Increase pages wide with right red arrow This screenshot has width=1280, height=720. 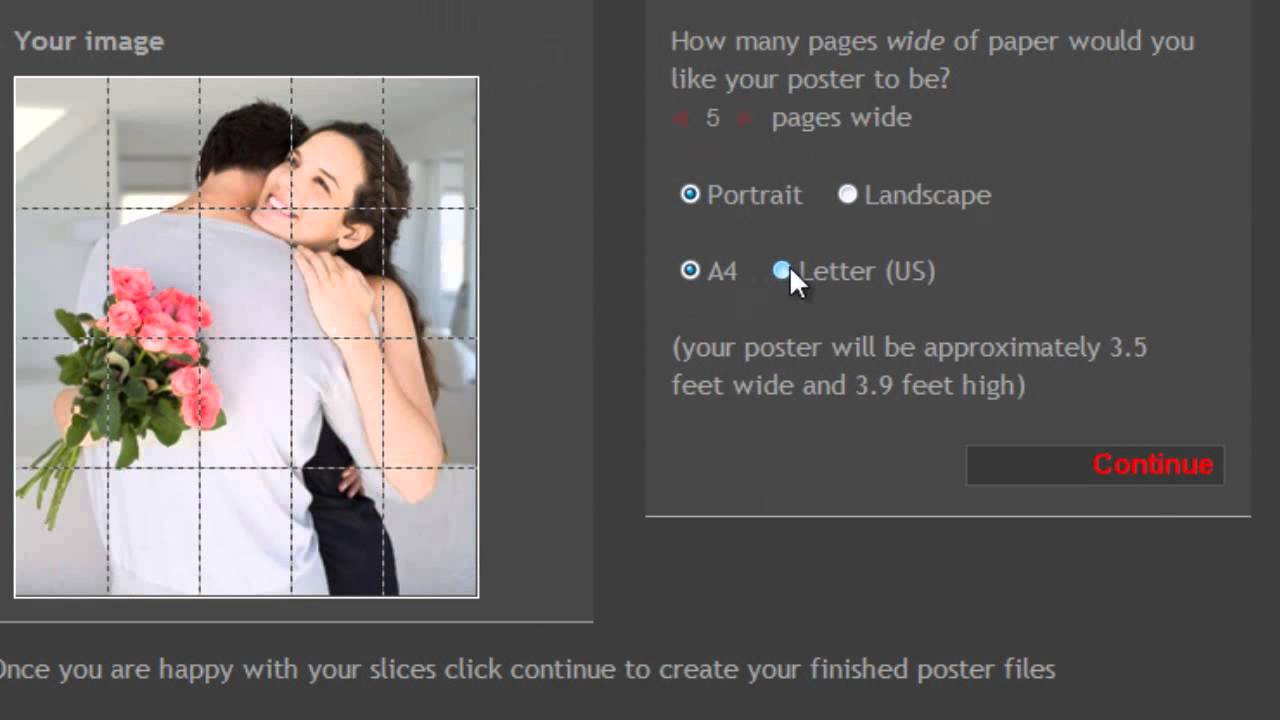coord(743,119)
